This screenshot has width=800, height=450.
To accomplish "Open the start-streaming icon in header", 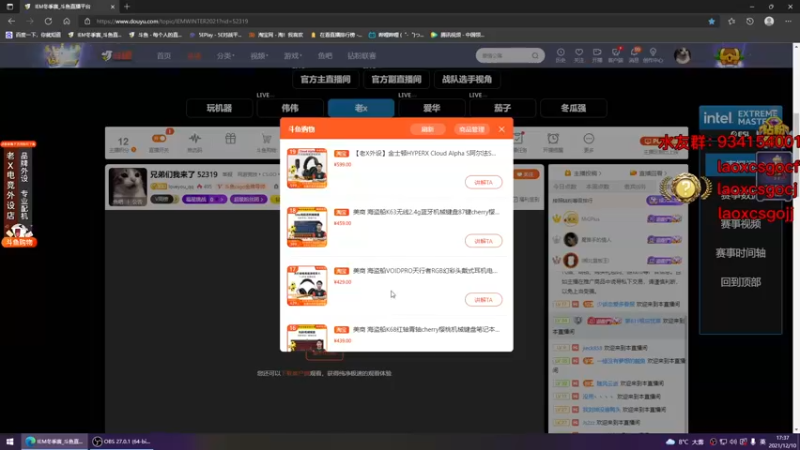I will (x=597, y=55).
